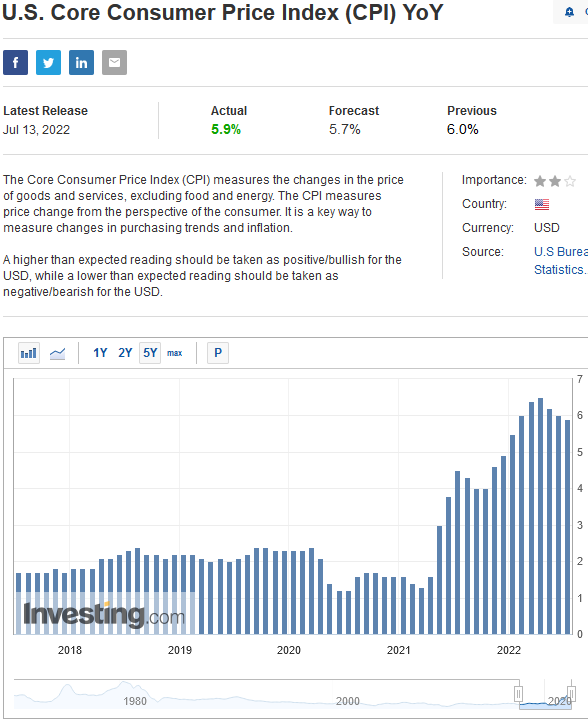Viewport: 588px width, 720px height.
Task: Share page via Facebook icon
Action: point(16,62)
